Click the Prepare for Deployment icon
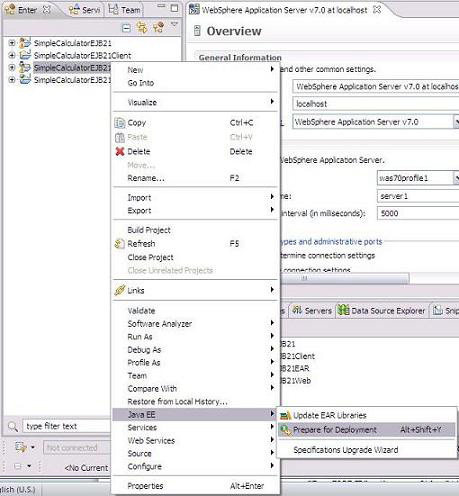Viewport: 459px width, 496px height. [286, 430]
